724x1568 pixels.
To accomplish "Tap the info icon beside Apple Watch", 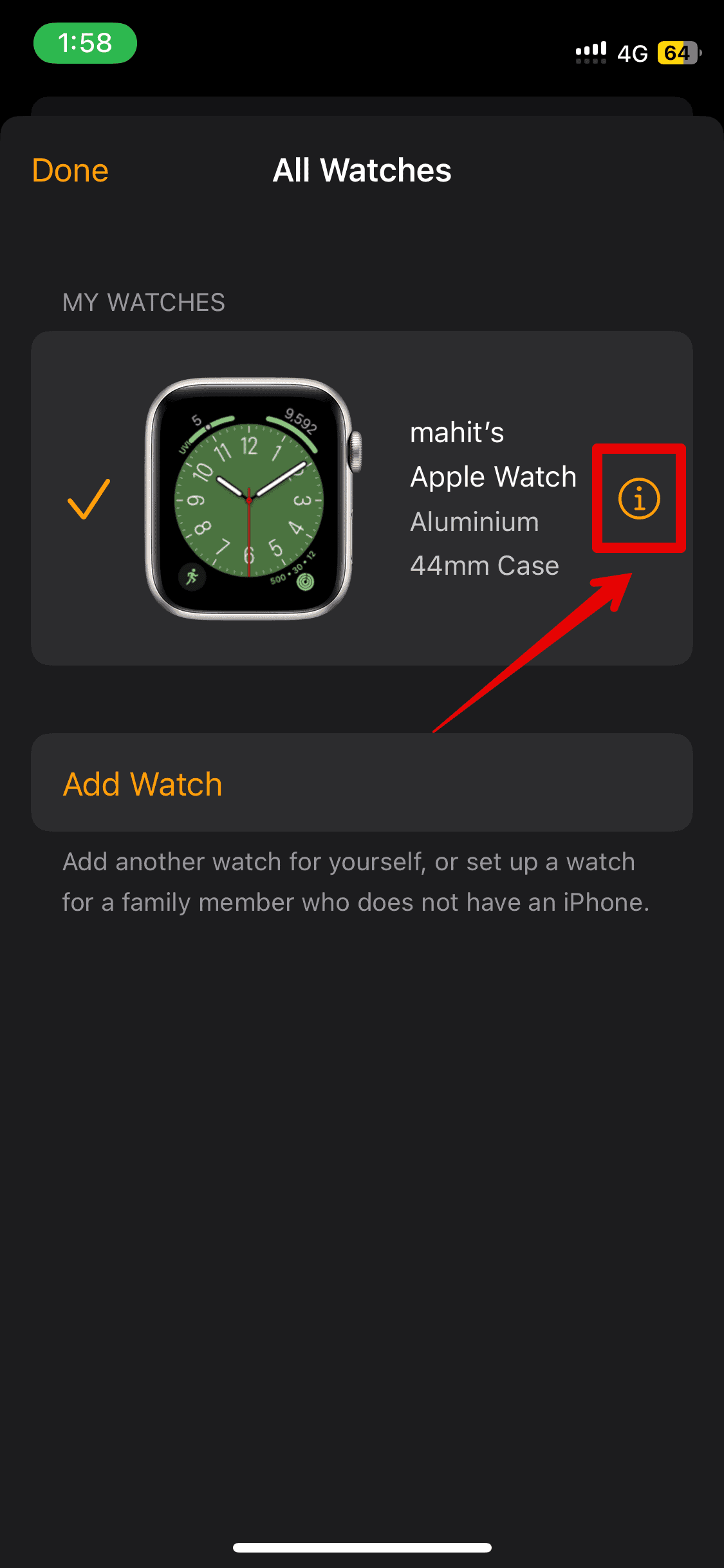I will pos(639,498).
